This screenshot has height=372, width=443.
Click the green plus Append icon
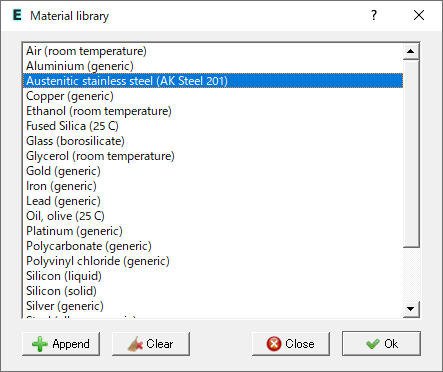pos(40,344)
